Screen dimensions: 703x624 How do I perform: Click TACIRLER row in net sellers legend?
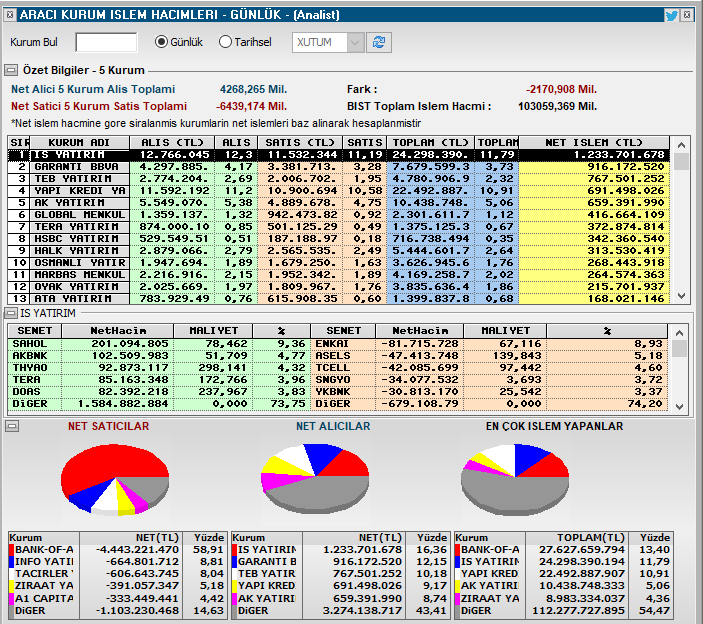(x=117, y=574)
